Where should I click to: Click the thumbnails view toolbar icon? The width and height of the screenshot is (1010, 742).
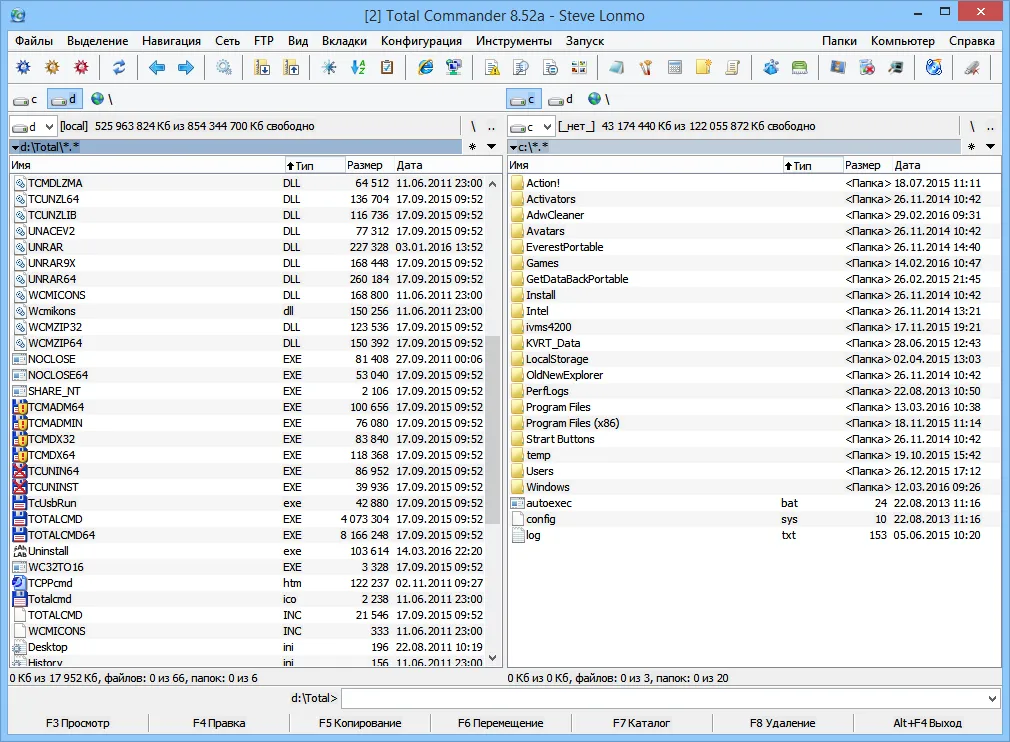[x=579, y=67]
